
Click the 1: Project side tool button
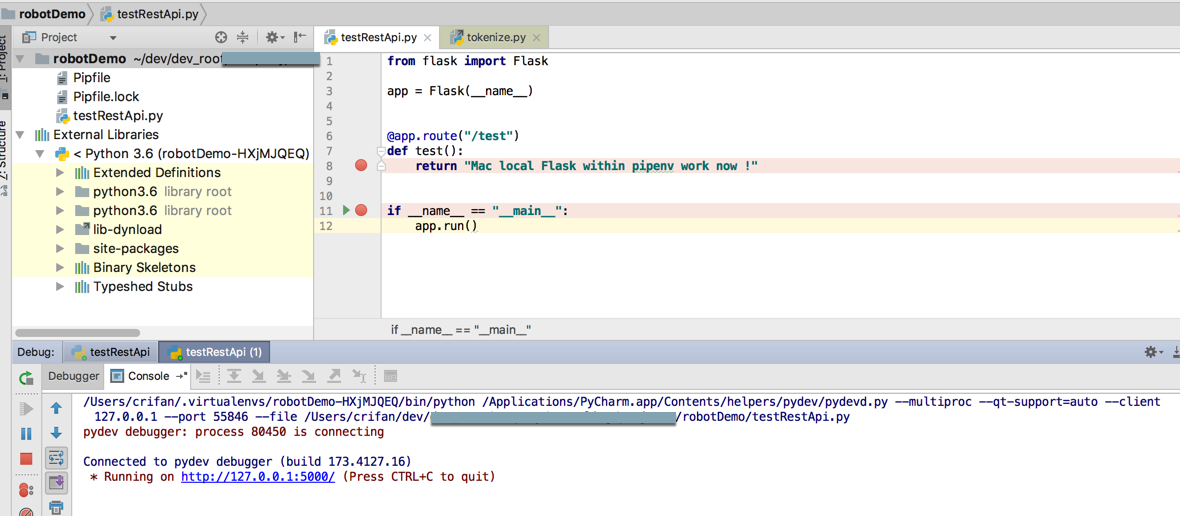click(5, 66)
